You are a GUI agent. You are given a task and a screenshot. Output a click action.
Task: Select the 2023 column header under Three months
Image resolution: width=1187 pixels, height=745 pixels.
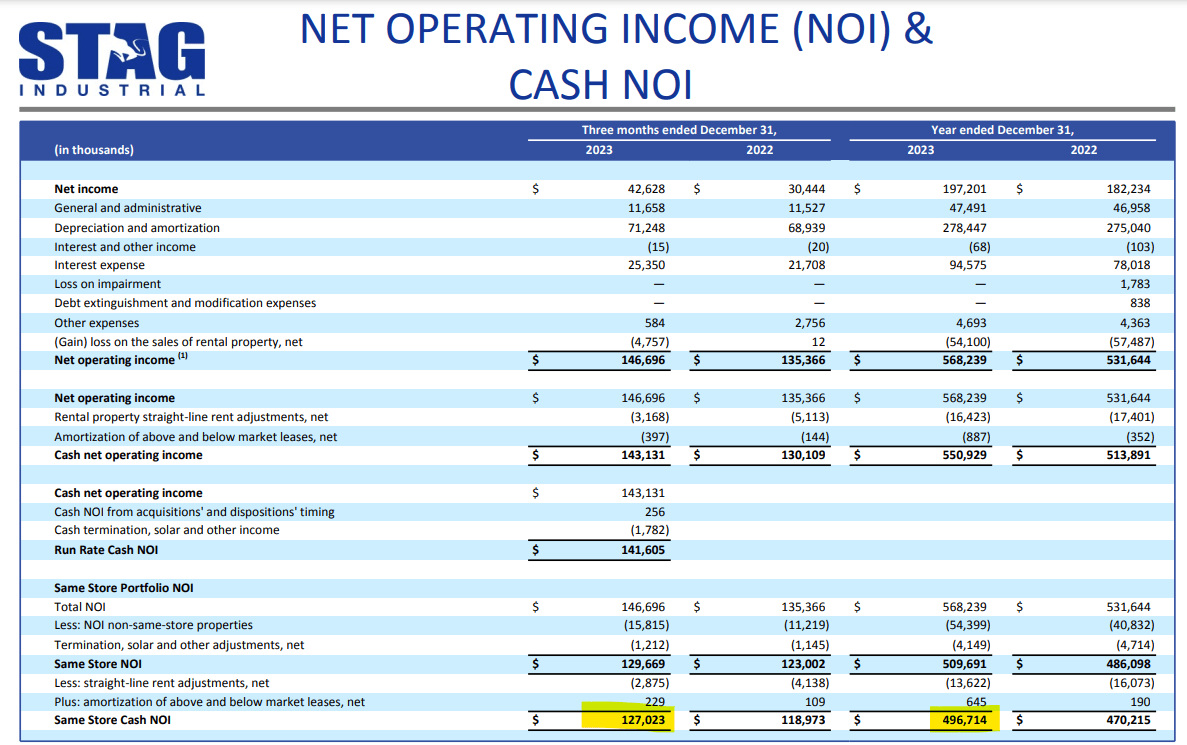coord(598,150)
